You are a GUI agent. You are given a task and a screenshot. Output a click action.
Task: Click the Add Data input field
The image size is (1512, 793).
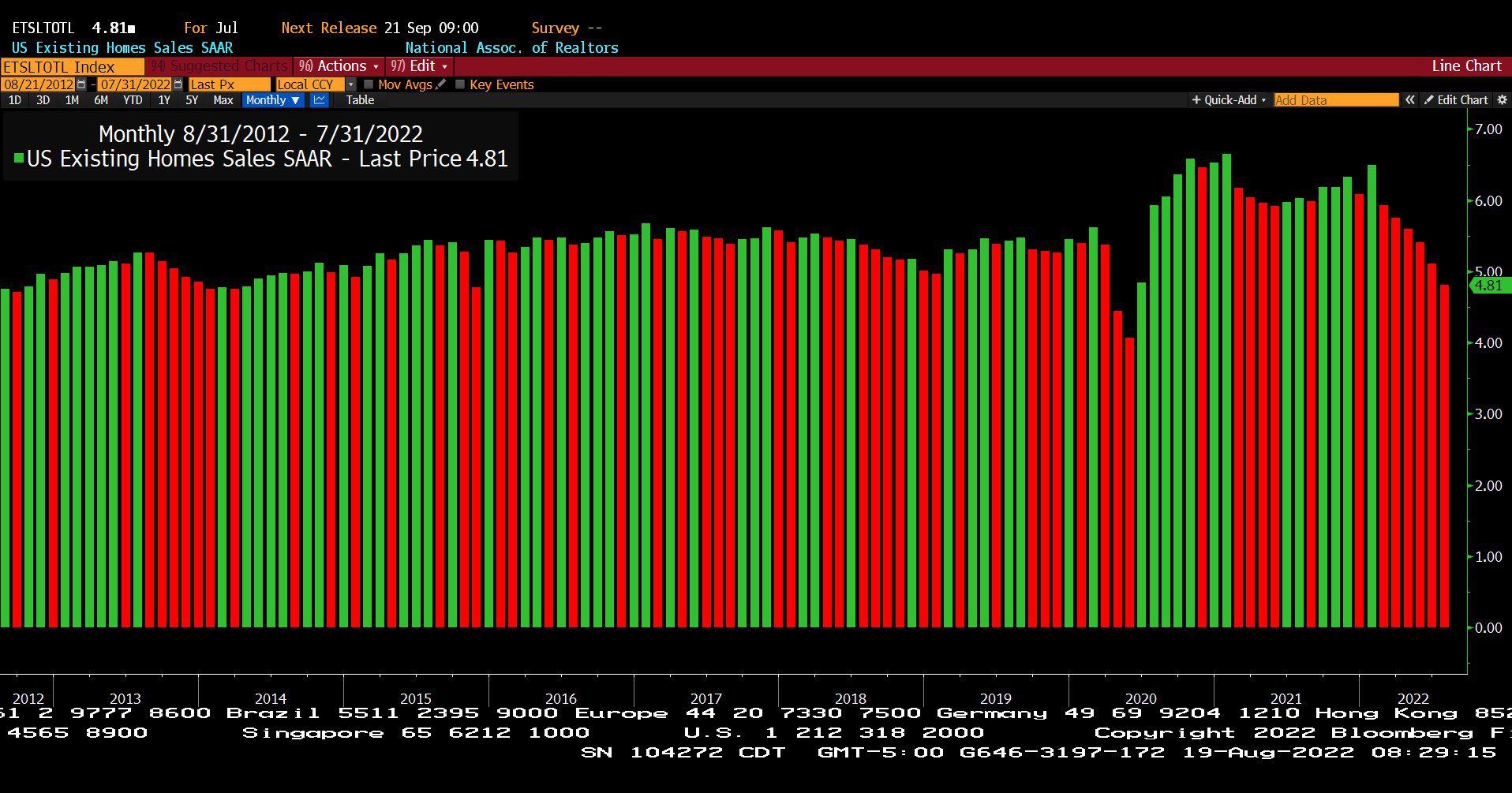coord(1336,100)
